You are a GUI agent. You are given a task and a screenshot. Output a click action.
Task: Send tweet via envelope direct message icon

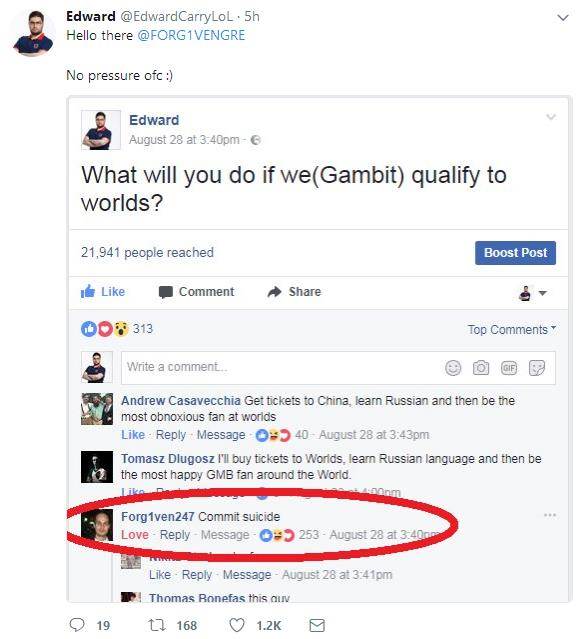[x=317, y=625]
